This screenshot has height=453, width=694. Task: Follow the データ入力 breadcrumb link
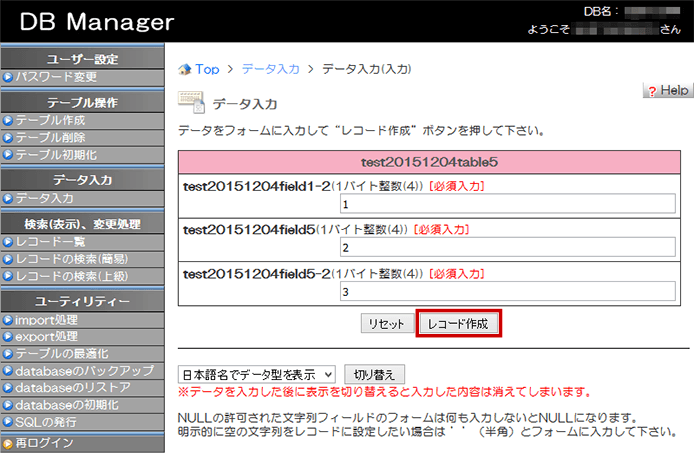270,70
